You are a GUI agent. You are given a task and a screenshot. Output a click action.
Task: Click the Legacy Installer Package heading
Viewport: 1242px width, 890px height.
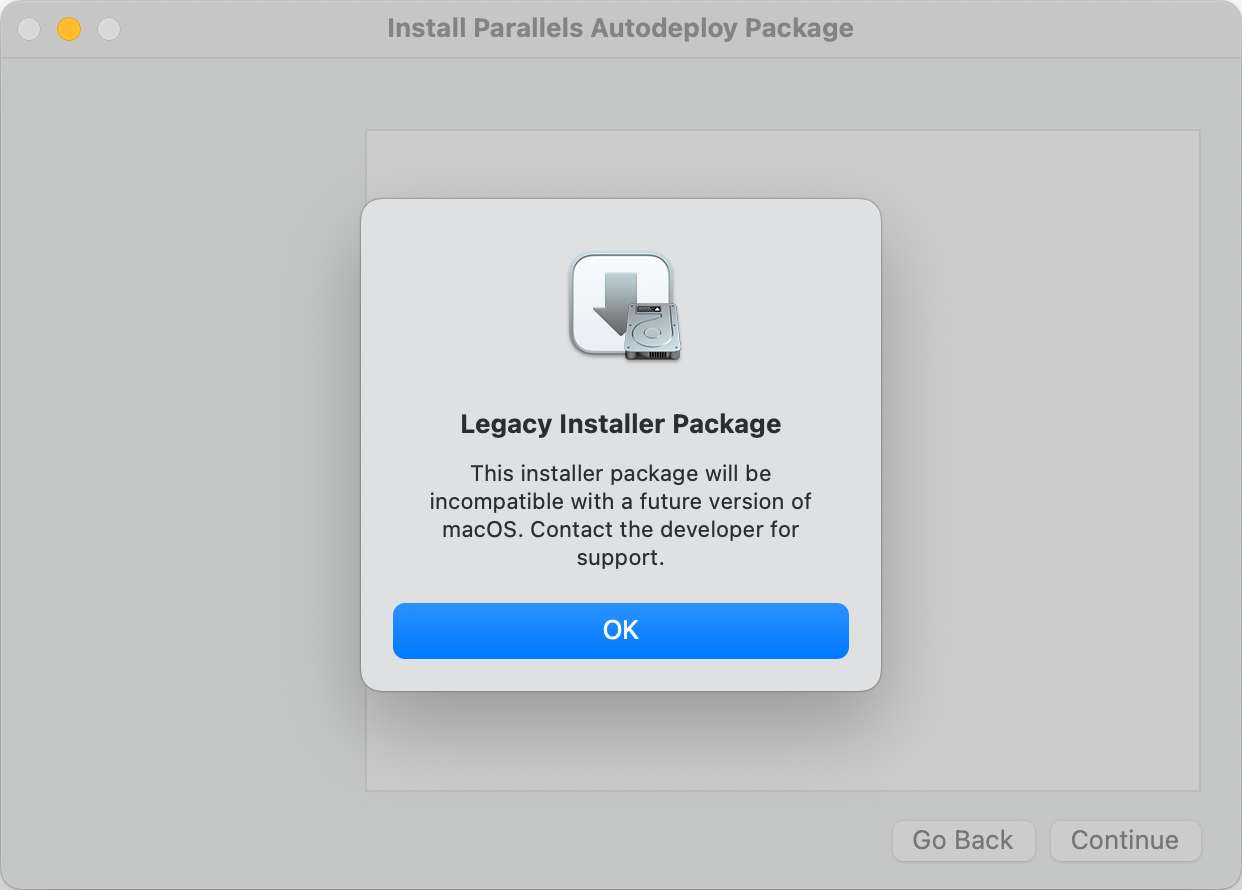coord(620,424)
